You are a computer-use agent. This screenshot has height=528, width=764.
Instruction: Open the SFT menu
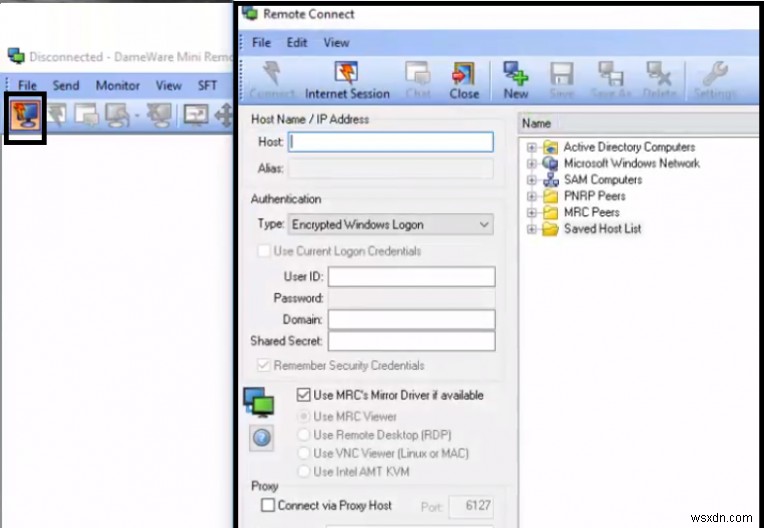coord(207,85)
